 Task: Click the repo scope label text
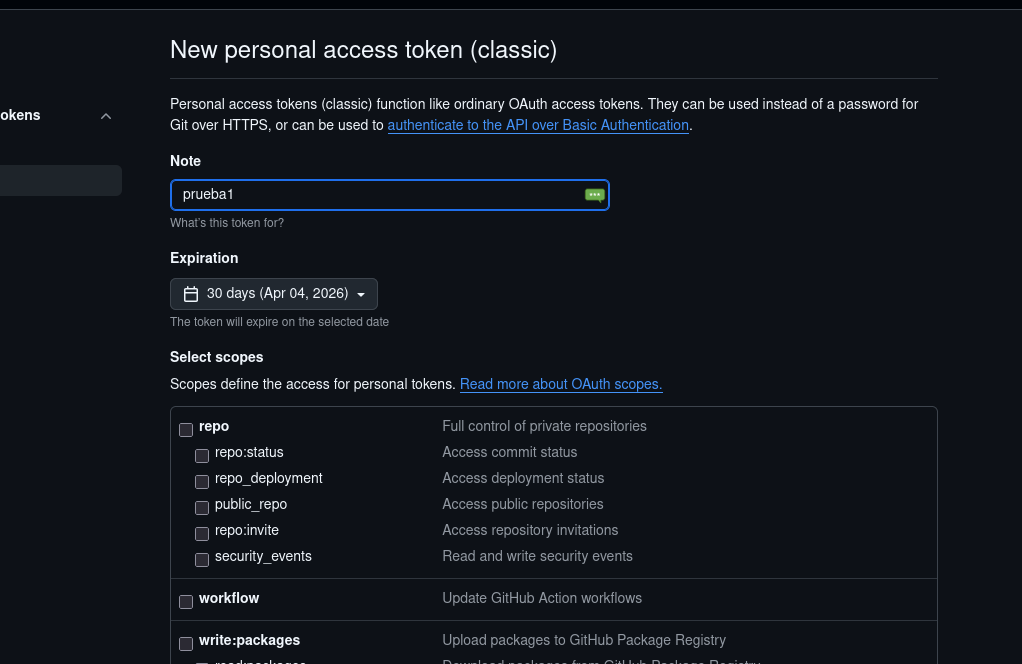(213, 425)
